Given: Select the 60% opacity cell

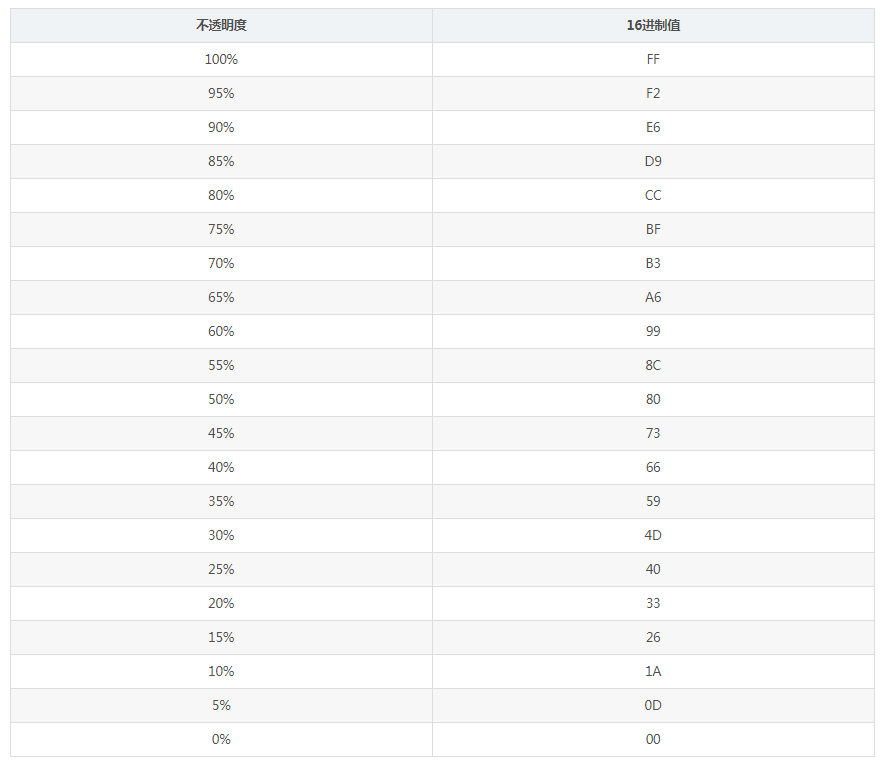Looking at the screenshot, I should pyautogui.click(x=221, y=332).
